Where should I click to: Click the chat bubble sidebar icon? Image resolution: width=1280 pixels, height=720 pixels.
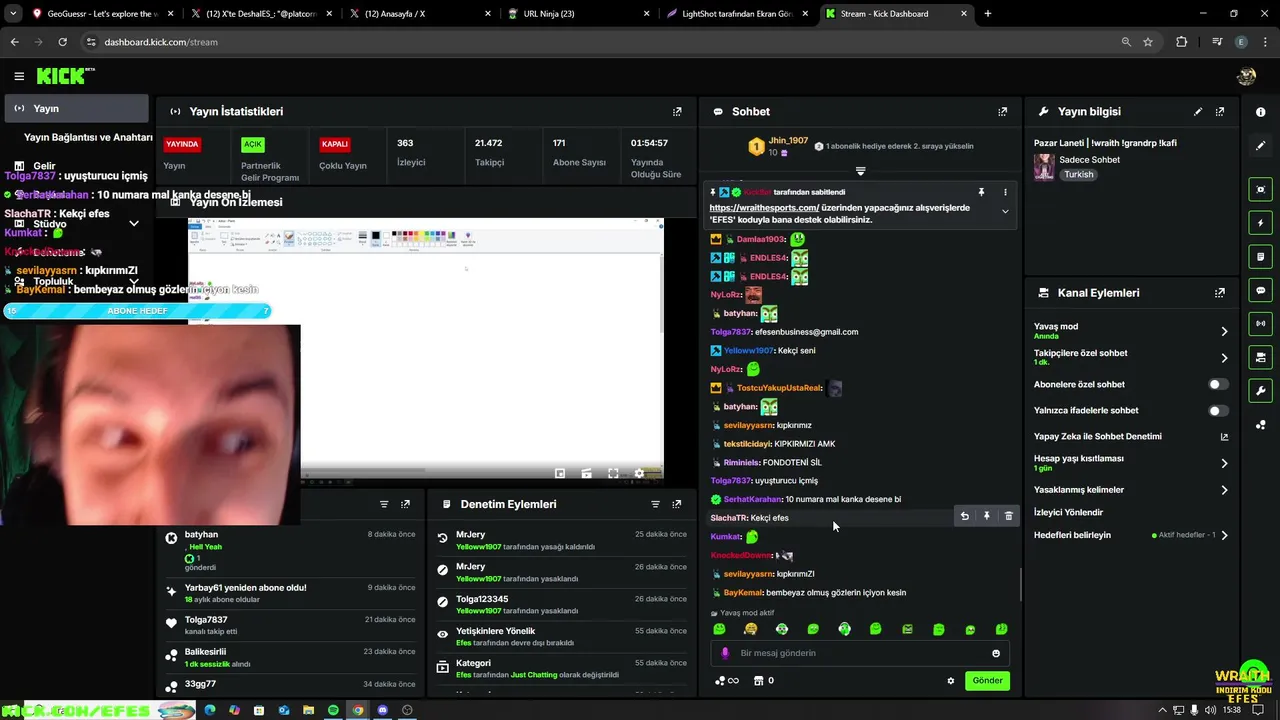click(x=1260, y=290)
